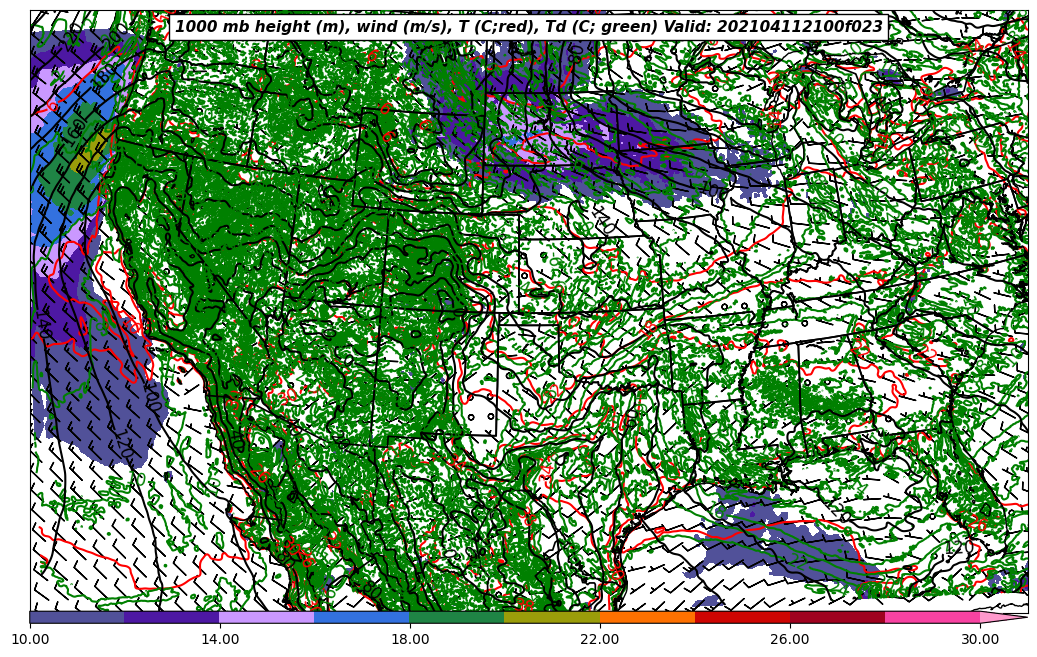The height and width of the screenshot is (657, 1037).
Task: Click the 26.00 colorbar tick label
Action: [790, 638]
